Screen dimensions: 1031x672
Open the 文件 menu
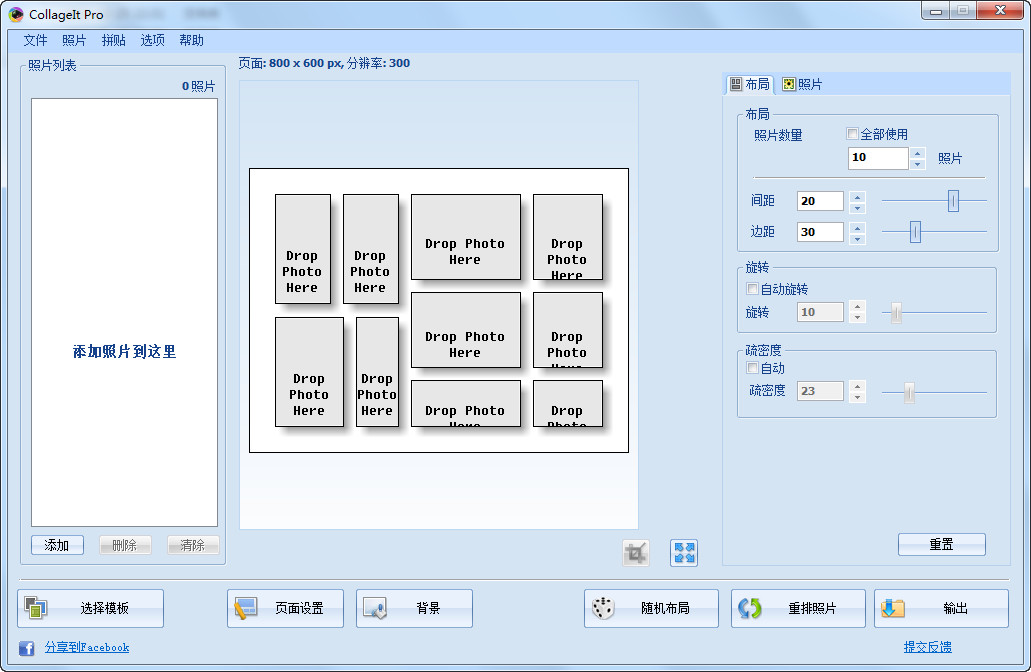pyautogui.click(x=36, y=40)
